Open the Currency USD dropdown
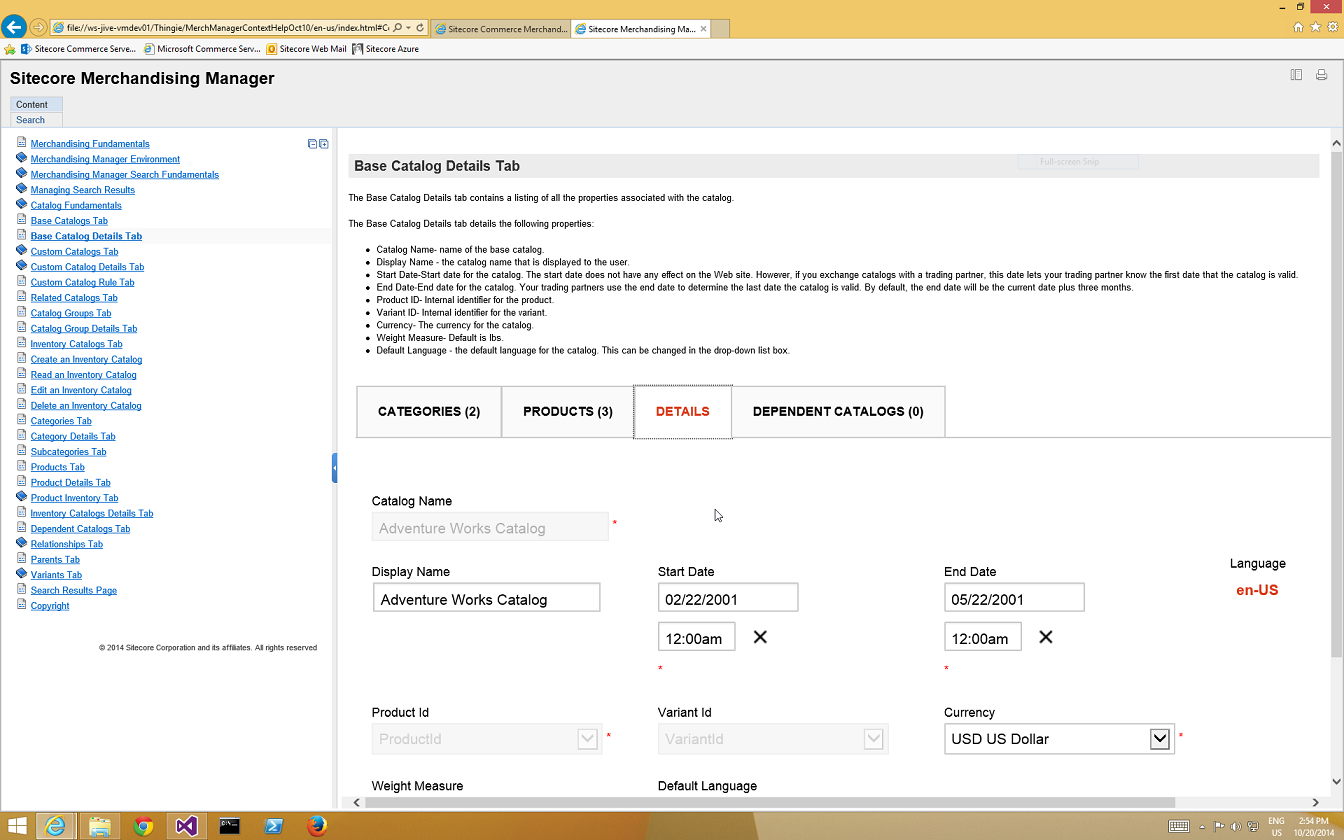This screenshot has width=1344, height=840. tap(1159, 739)
